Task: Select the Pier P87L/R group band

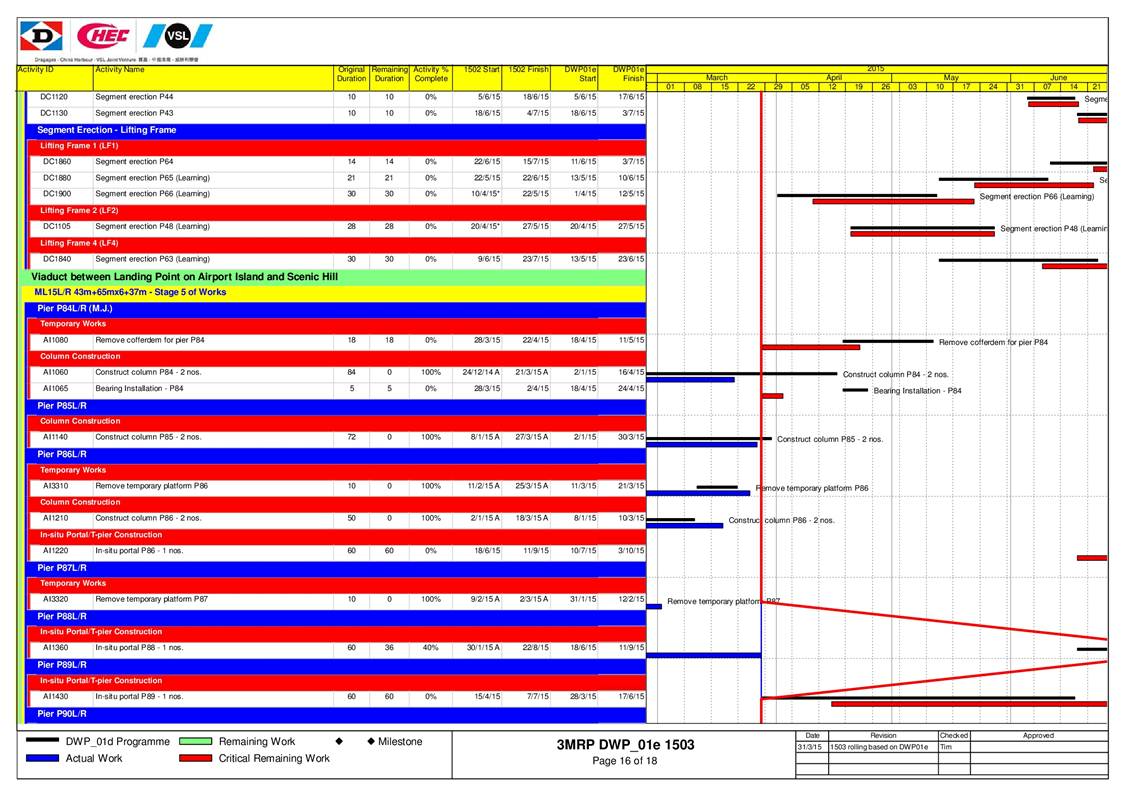Action: [336, 567]
